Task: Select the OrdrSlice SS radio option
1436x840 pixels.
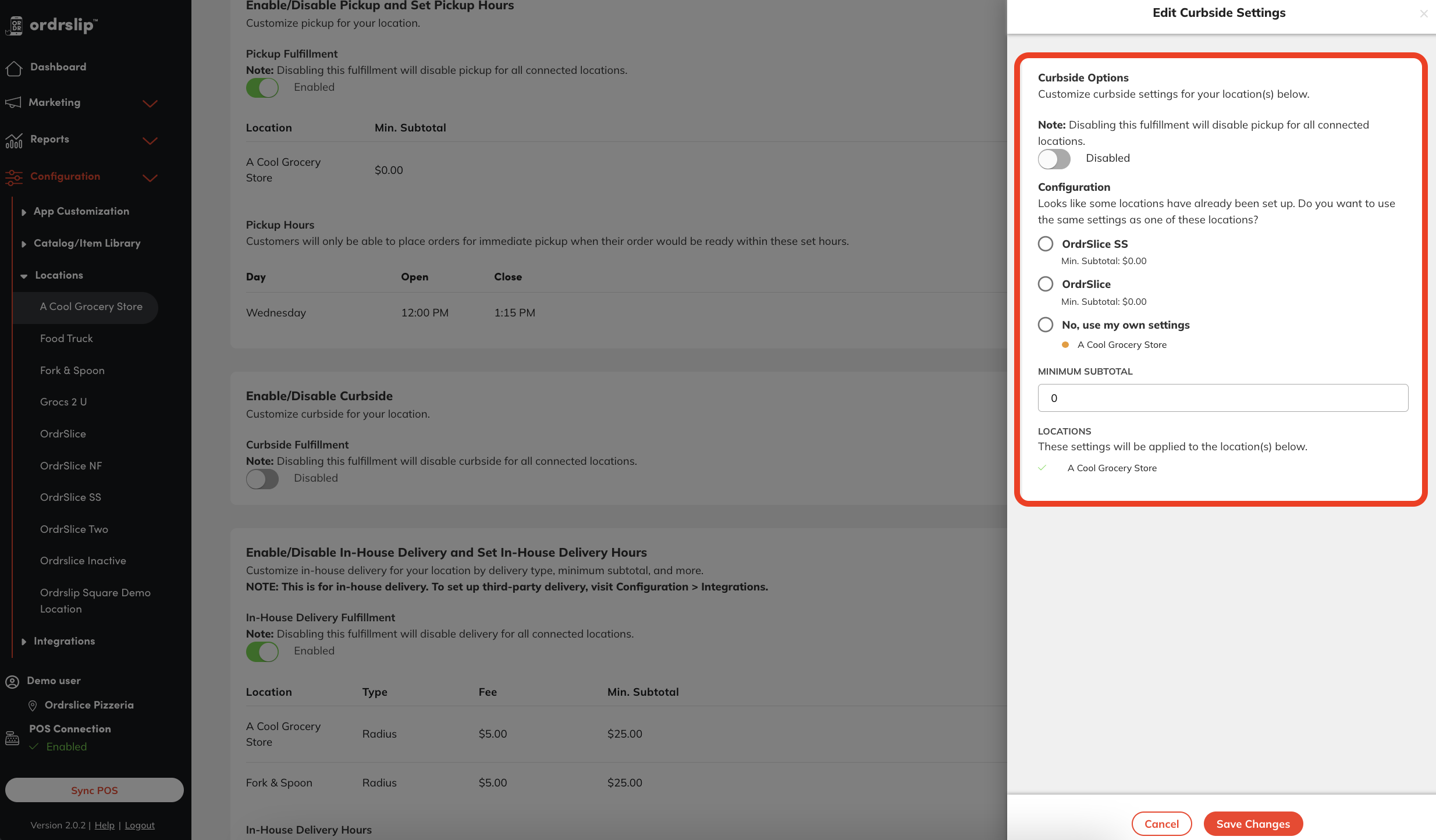Action: (1046, 244)
